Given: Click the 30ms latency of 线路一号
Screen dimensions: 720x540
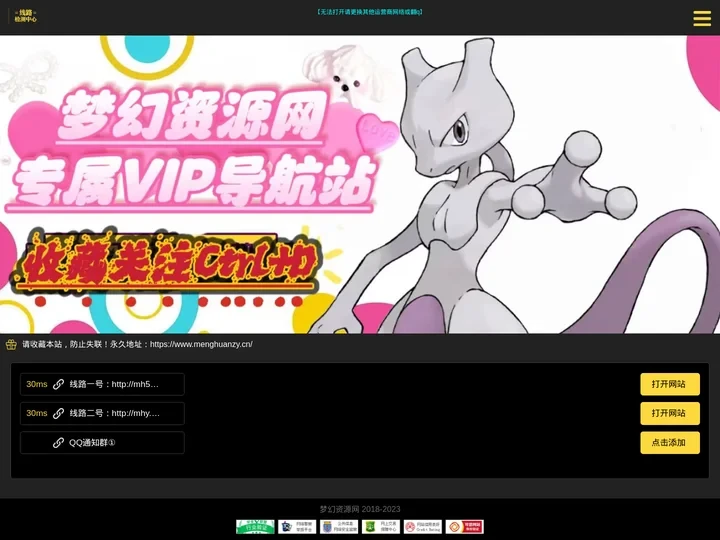Looking at the screenshot, I should (37, 384).
